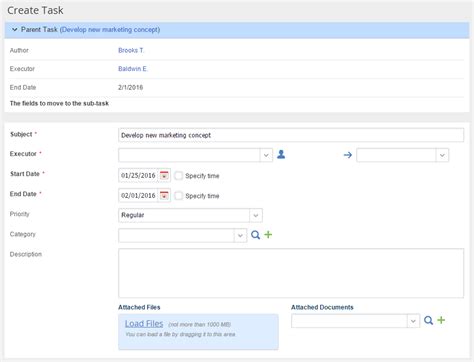Click the Attached Files heading
Image resolution: width=474 pixels, height=362 pixels.
tap(139, 307)
